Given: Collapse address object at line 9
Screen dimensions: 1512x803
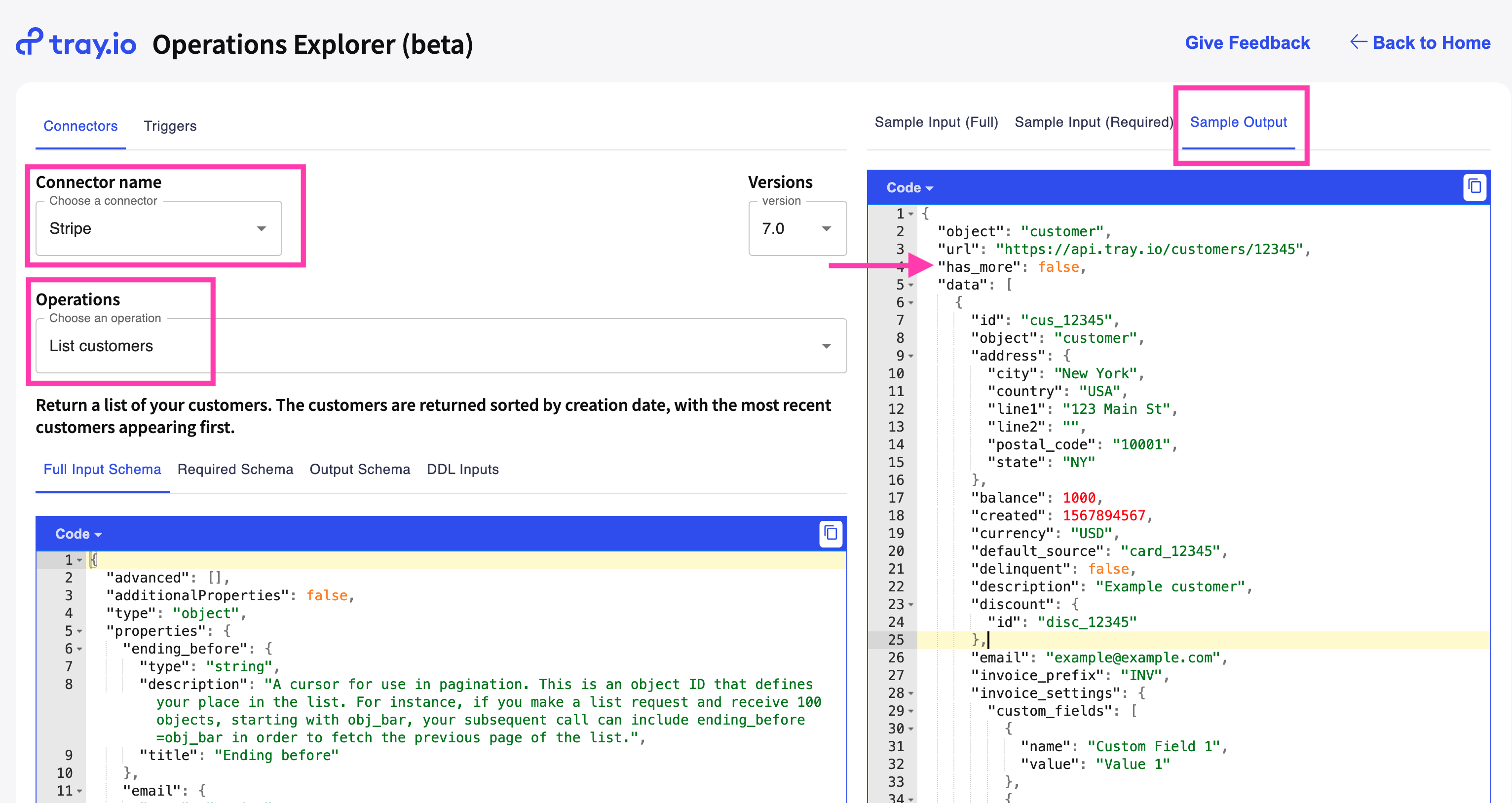Looking at the screenshot, I should coord(911,356).
